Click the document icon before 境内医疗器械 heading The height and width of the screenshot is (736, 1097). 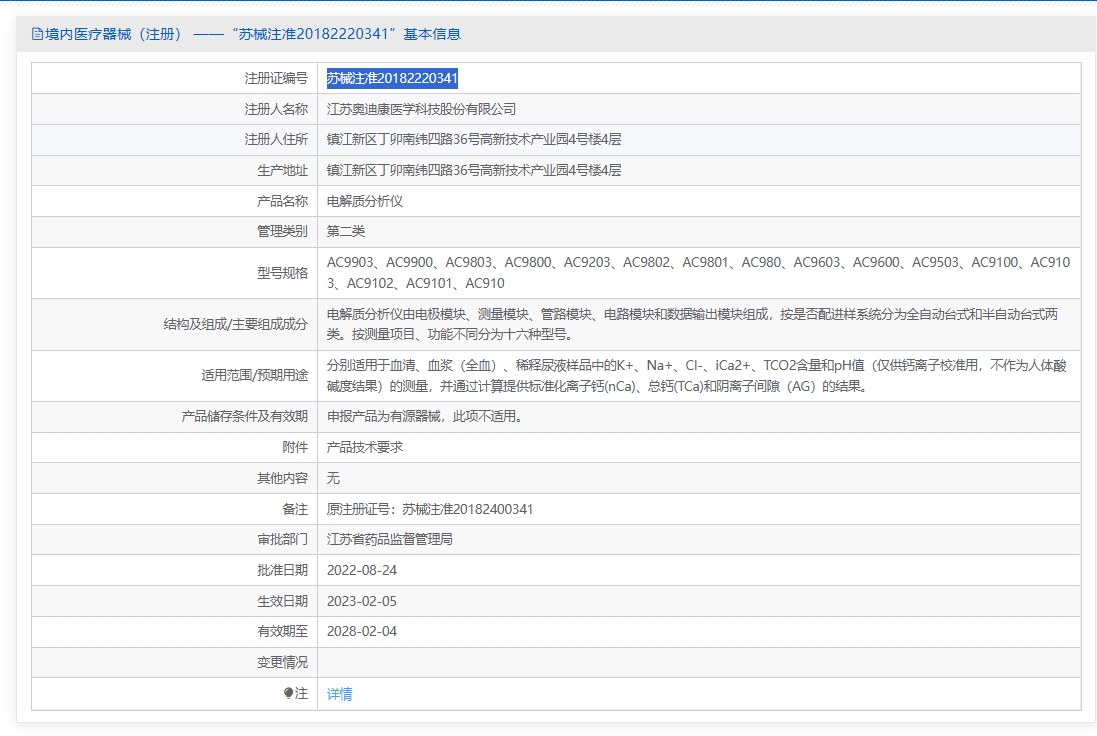coord(37,34)
